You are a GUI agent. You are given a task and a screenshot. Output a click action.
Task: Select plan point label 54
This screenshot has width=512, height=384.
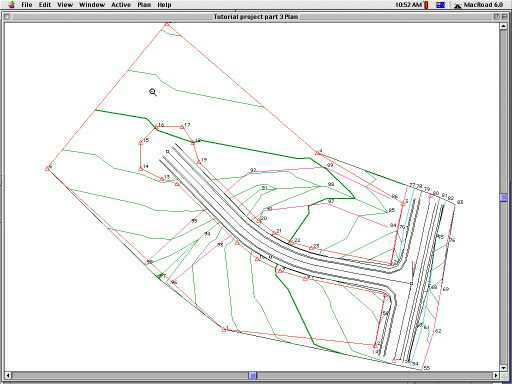[x=415, y=363]
